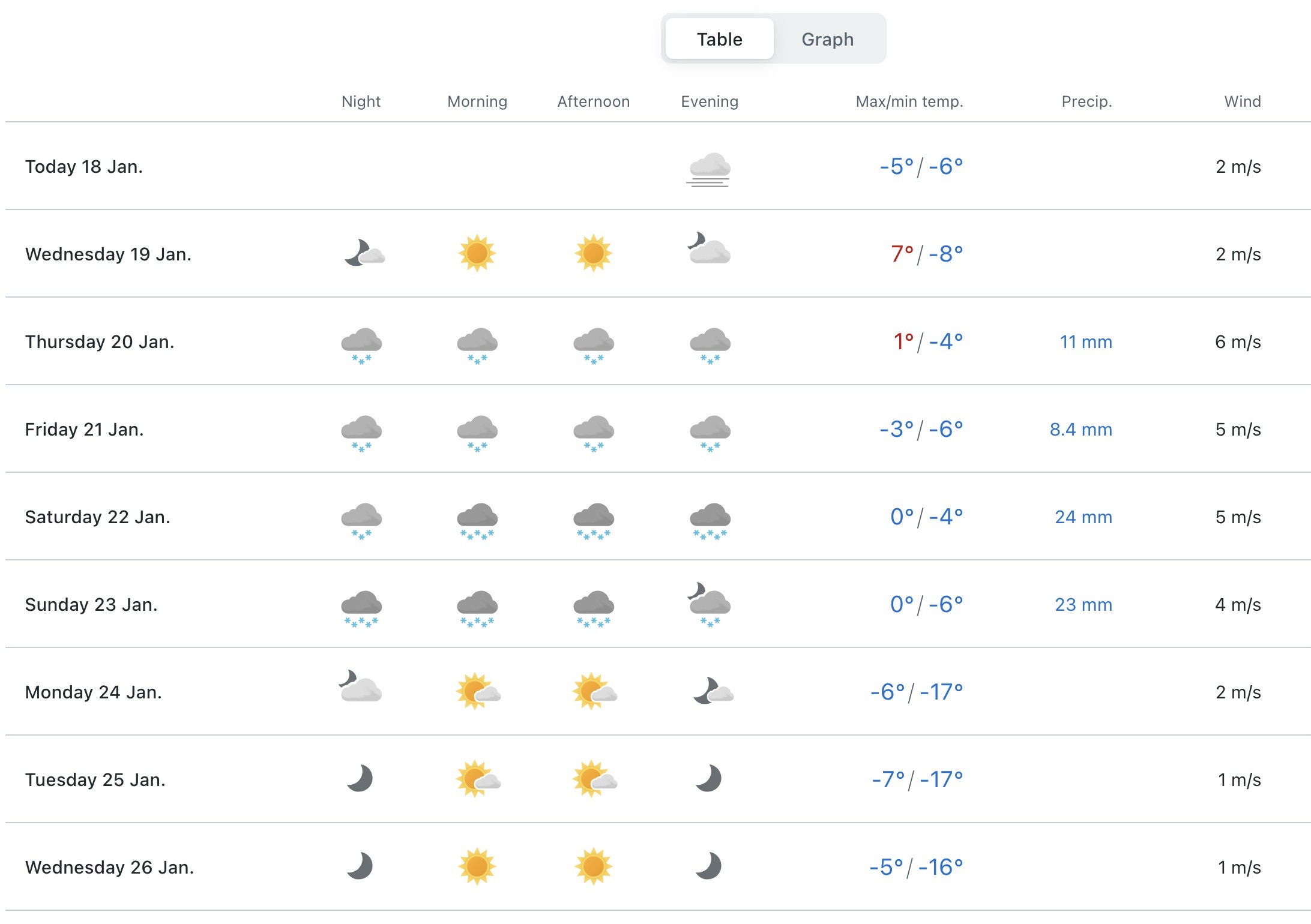This screenshot has height=924, width=1311.
Task: Open the Thursday 20 Jan. row
Action: point(100,342)
